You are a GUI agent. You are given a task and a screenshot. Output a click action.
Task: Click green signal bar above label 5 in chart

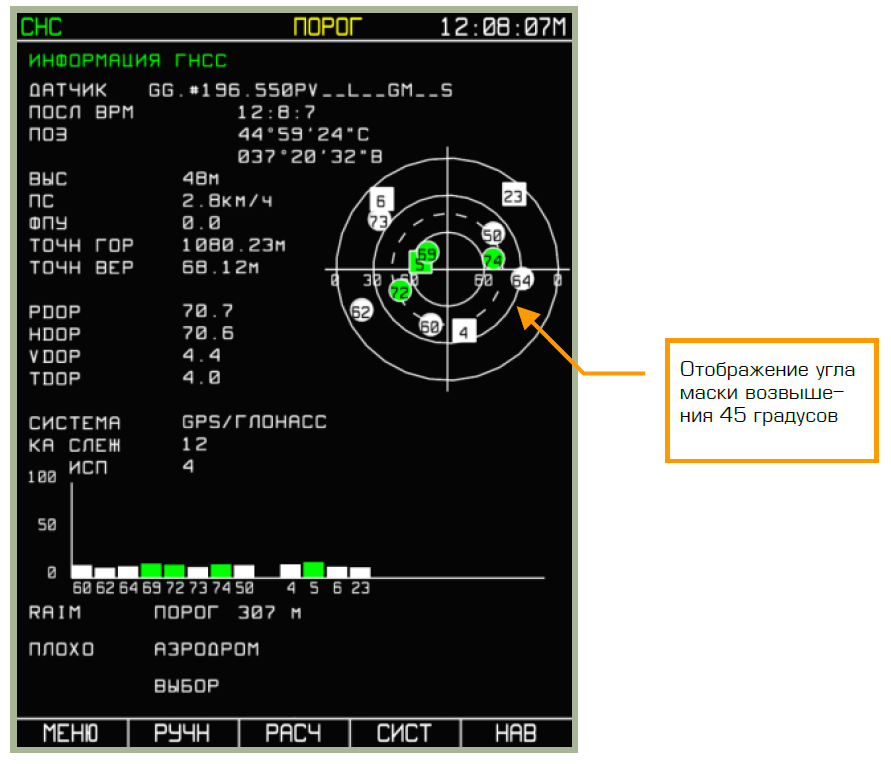(x=313, y=569)
